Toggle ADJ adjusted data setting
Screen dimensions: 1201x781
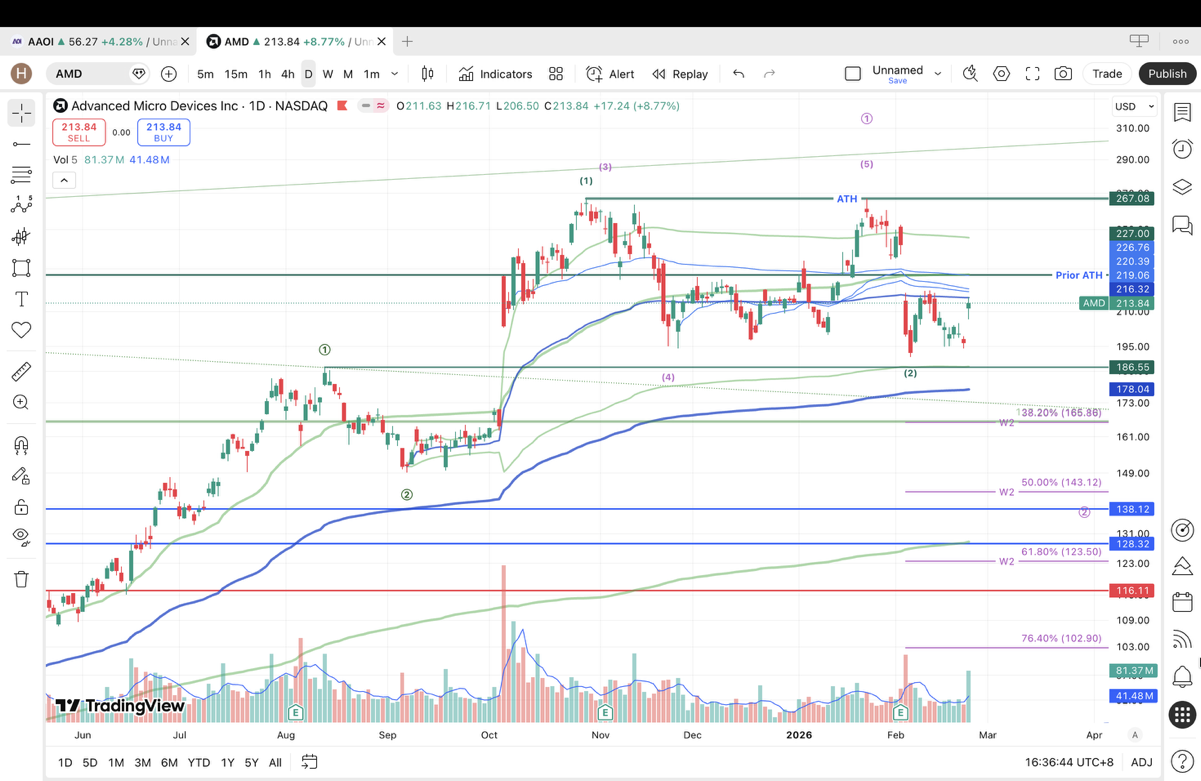click(1141, 762)
